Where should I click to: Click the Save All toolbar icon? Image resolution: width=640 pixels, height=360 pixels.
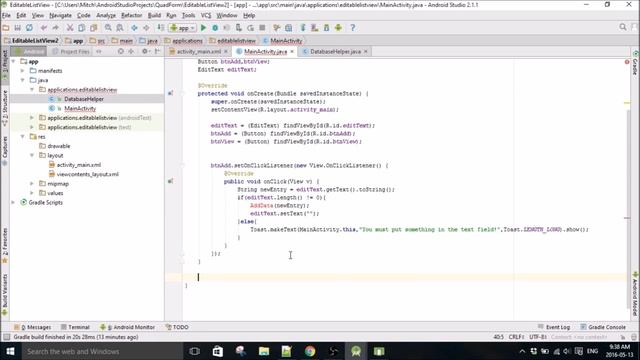[17, 28]
